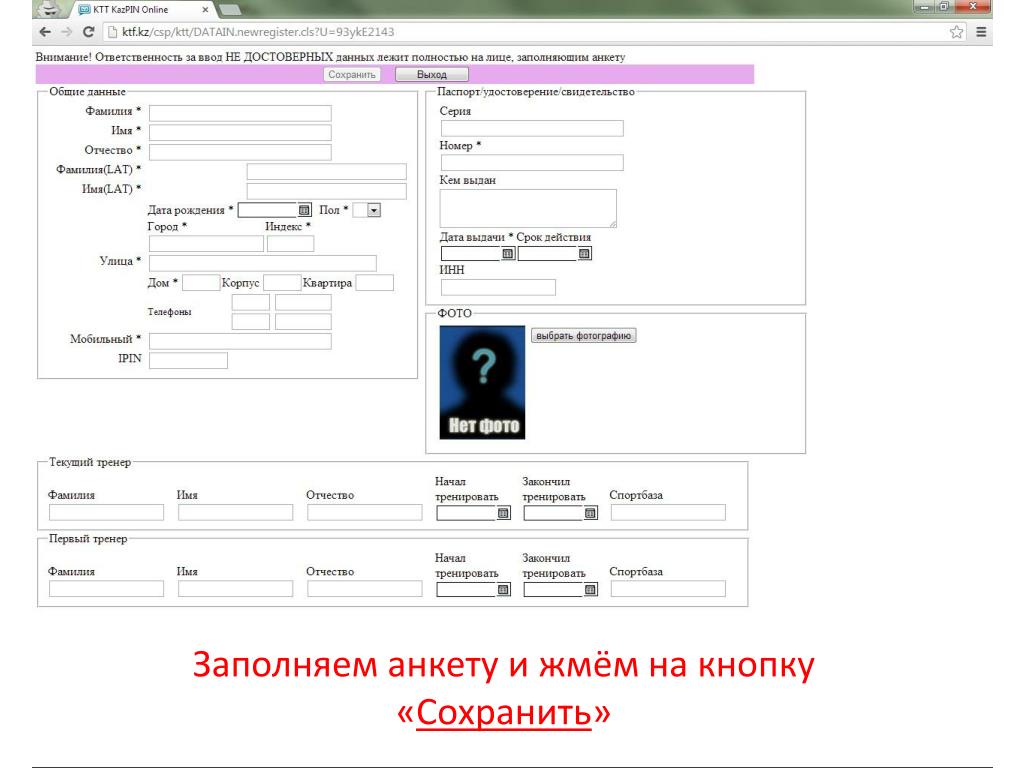Click Первый тренер Имя field

pos(236,589)
